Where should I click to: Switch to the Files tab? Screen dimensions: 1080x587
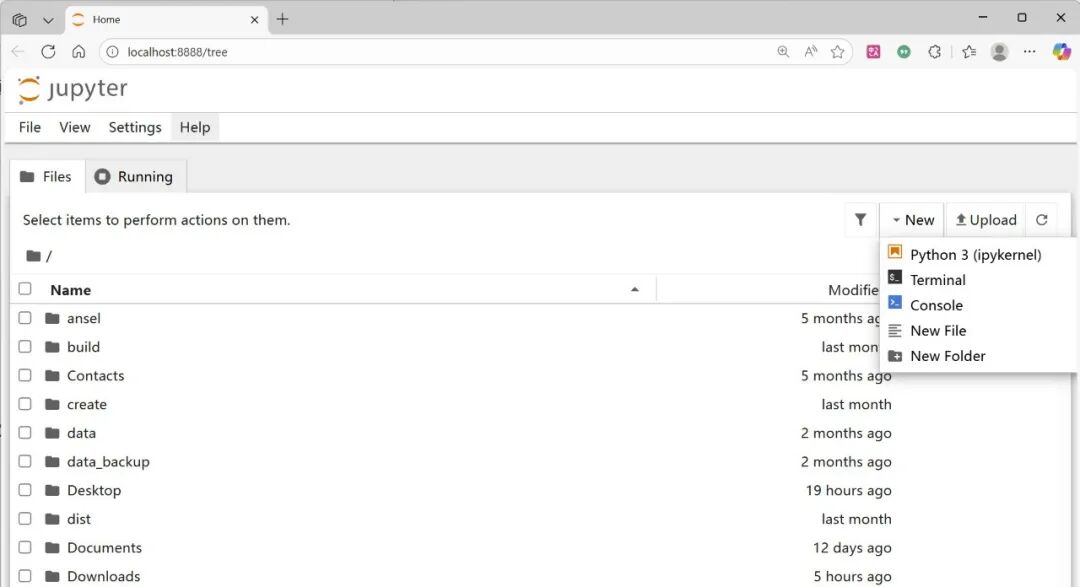47,176
